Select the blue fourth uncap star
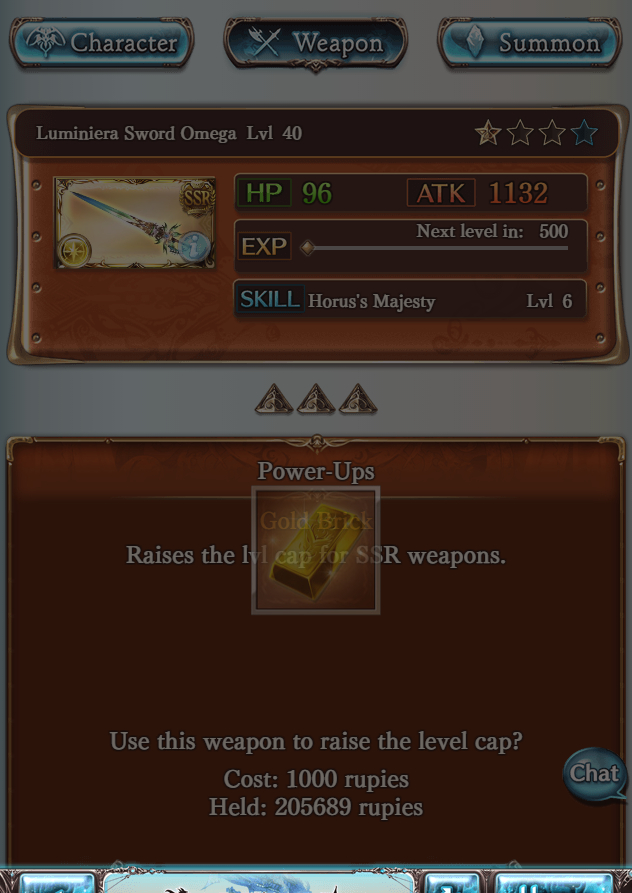 point(584,133)
